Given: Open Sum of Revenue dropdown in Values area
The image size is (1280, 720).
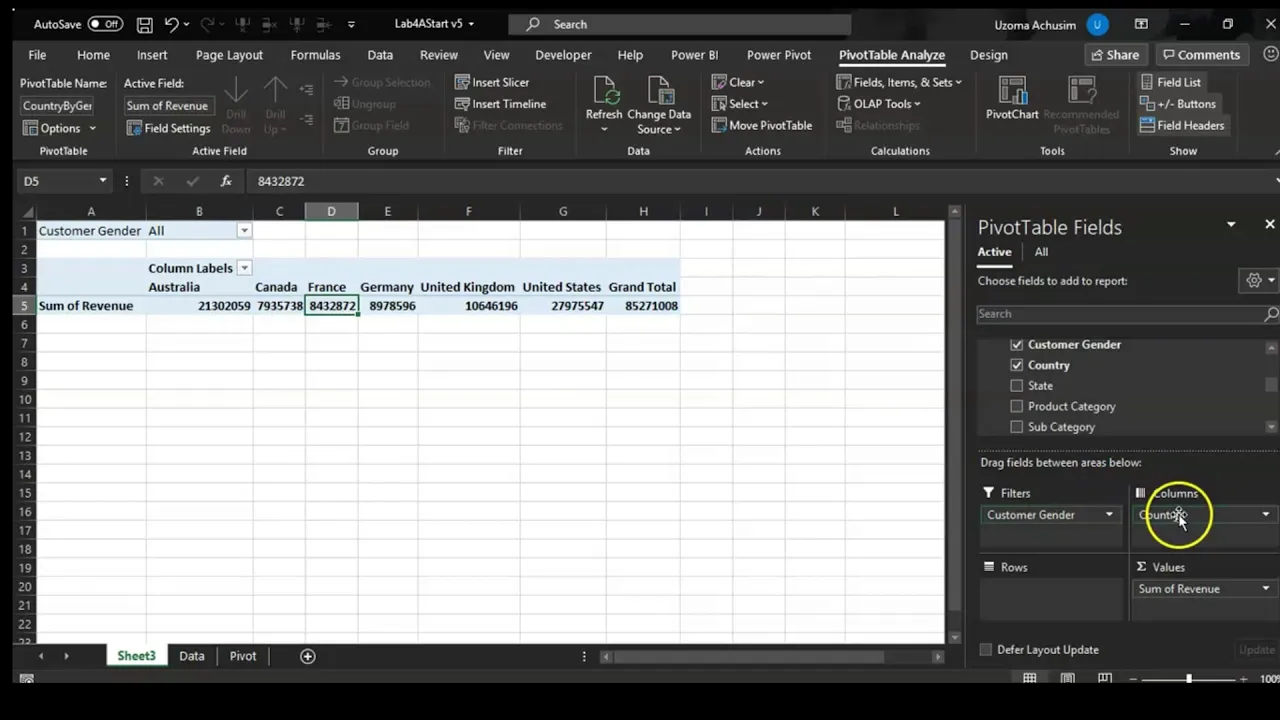Looking at the screenshot, I should click(x=1266, y=589).
